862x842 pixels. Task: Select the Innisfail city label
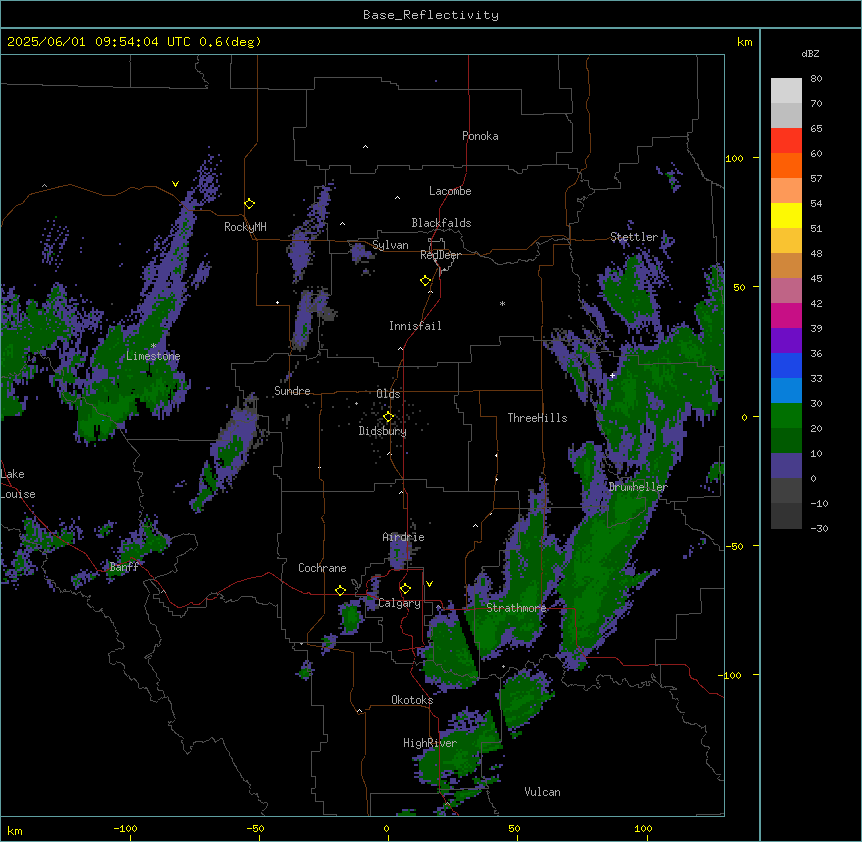(x=415, y=326)
